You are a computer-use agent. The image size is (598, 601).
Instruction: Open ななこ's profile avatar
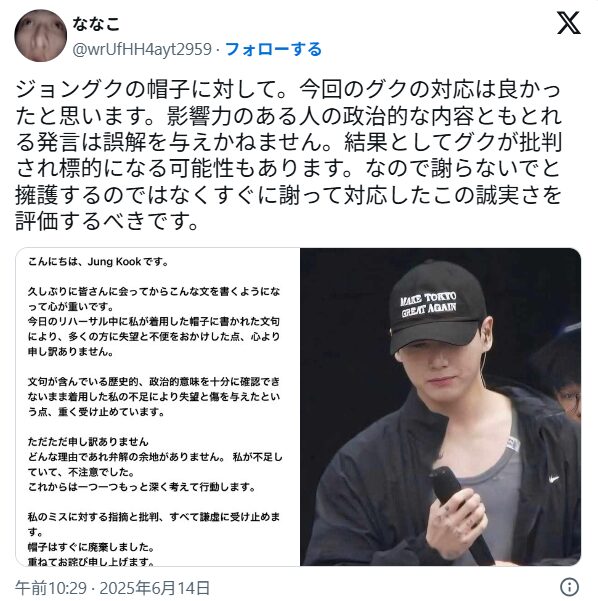[41, 36]
